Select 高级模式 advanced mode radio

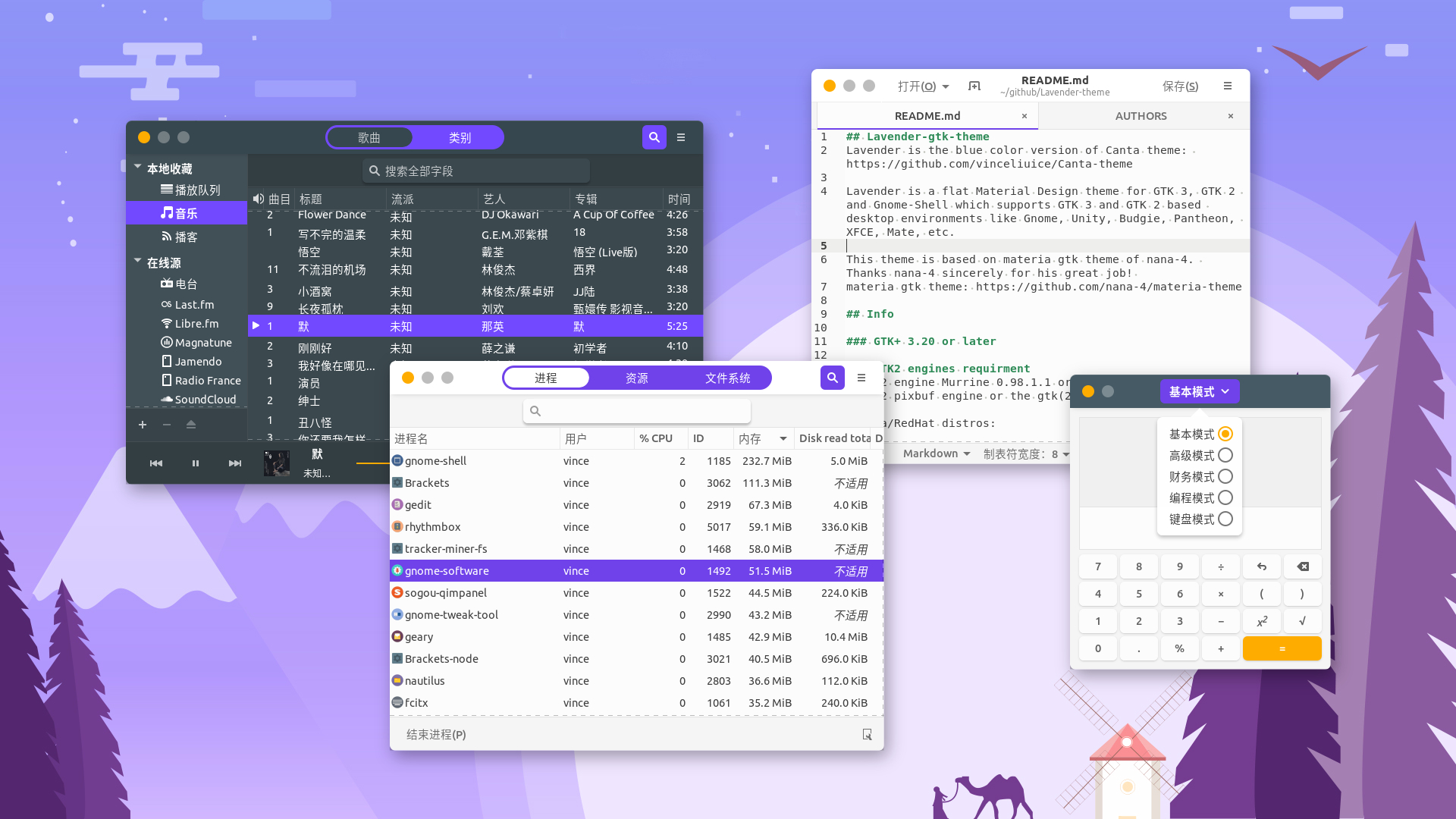pyautogui.click(x=1225, y=456)
